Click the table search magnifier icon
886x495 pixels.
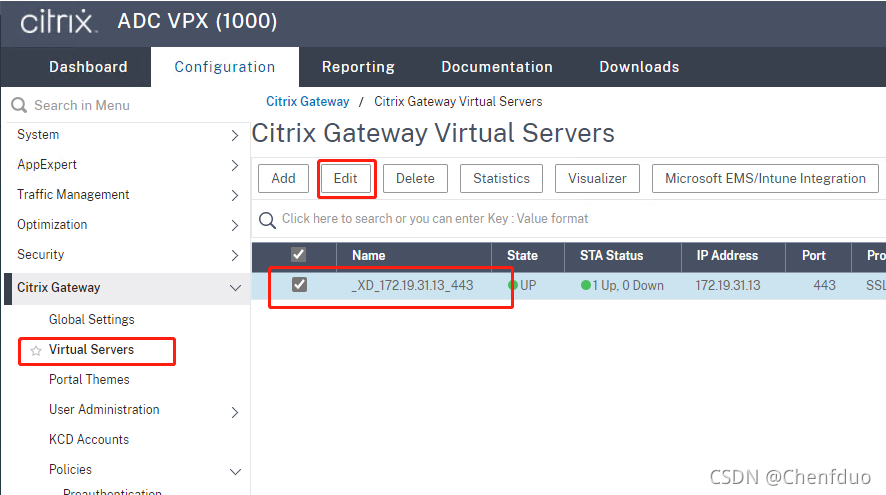click(267, 220)
